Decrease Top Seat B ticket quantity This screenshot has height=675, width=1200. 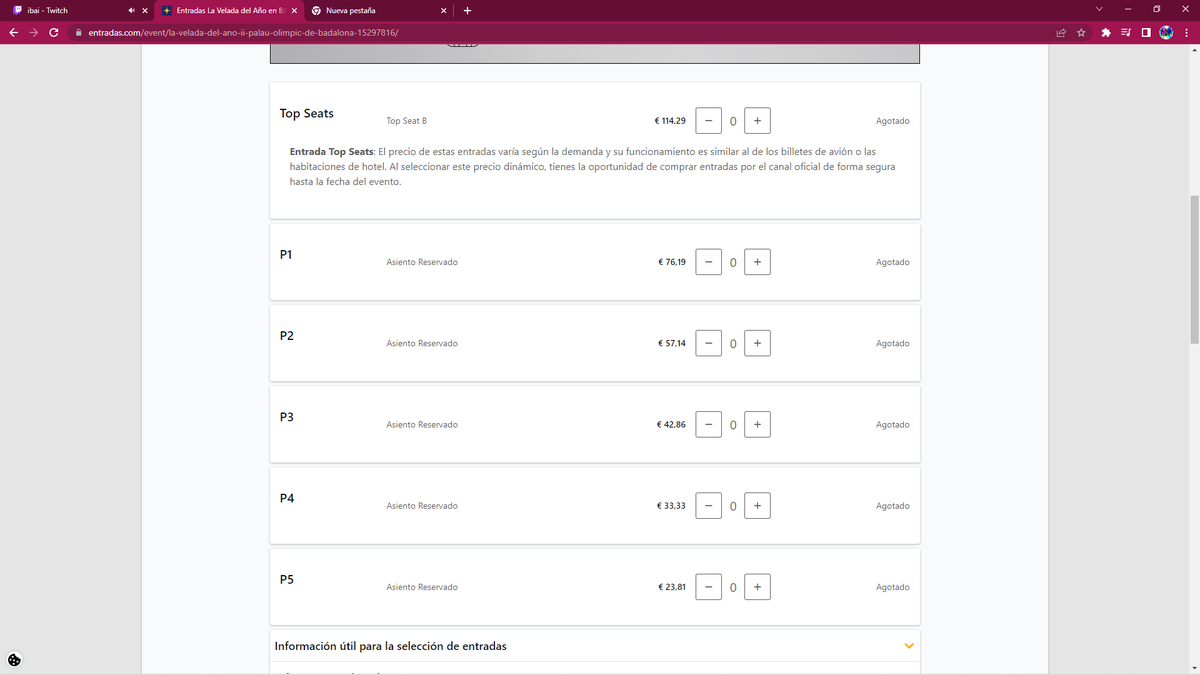click(x=708, y=121)
